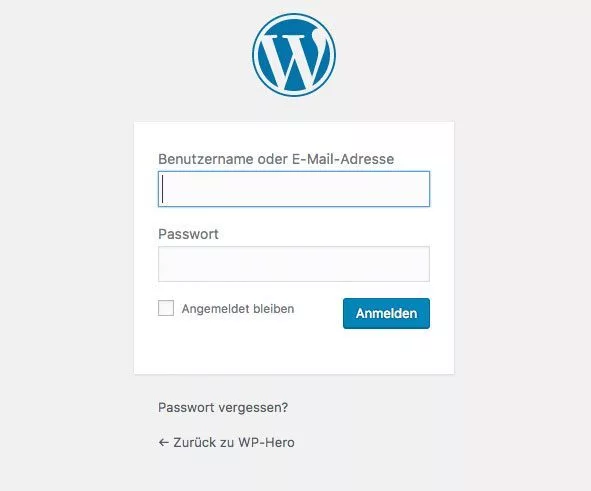Open WordPress.org via the round W logo
The height and width of the screenshot is (491, 591).
click(294, 55)
